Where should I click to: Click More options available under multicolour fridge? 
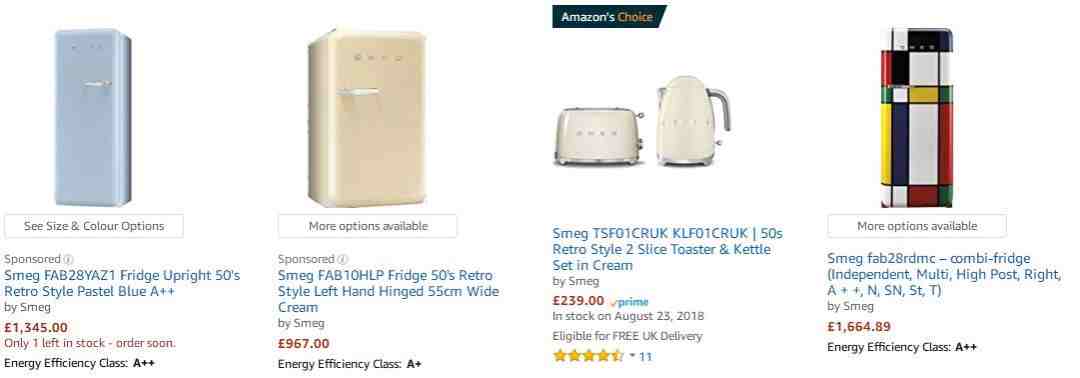click(917, 226)
